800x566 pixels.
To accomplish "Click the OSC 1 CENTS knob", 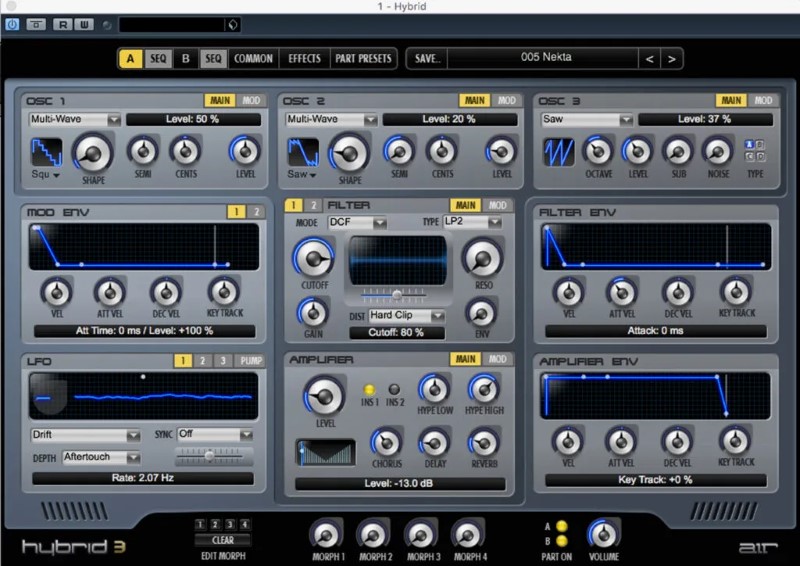I will click(186, 151).
